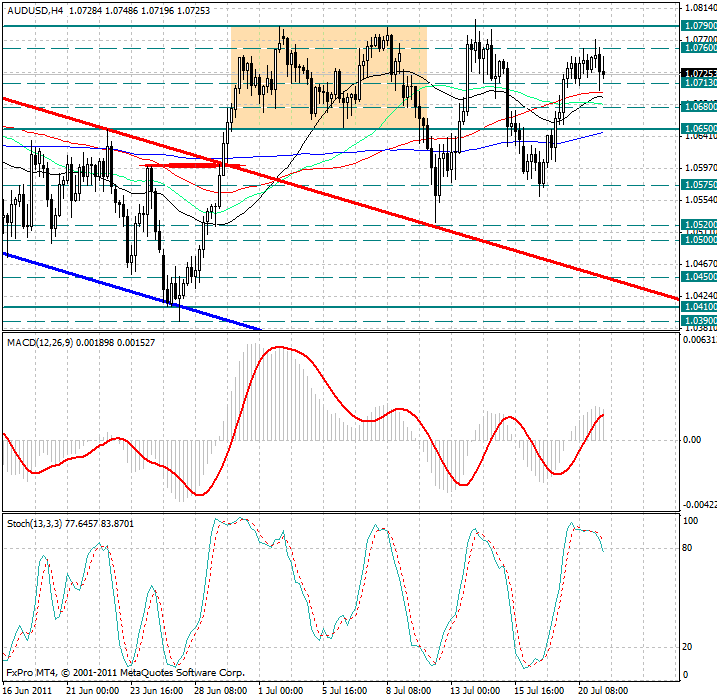Click the 1.04670 price scale value

coord(701,264)
